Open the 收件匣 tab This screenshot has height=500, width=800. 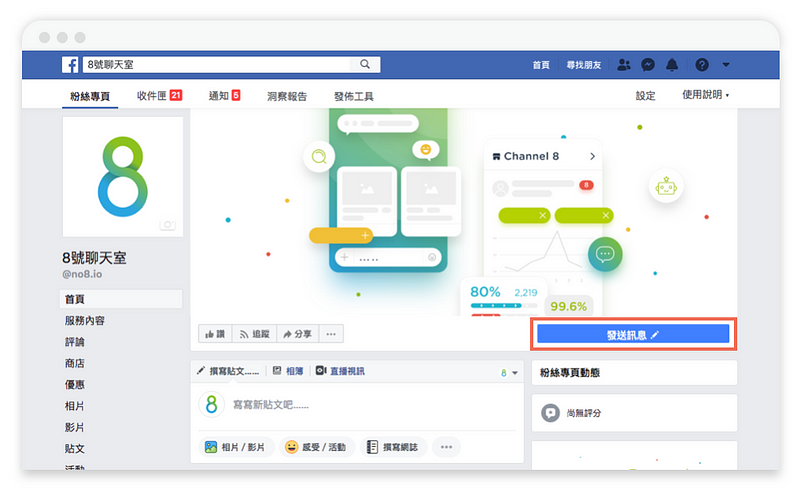point(159,95)
